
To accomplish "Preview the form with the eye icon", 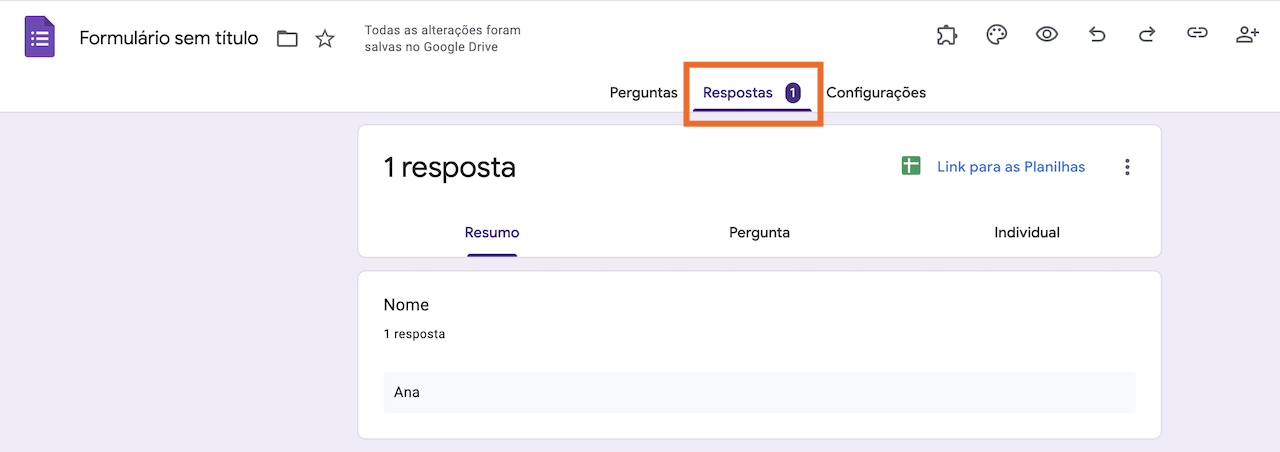I will coord(1046,35).
